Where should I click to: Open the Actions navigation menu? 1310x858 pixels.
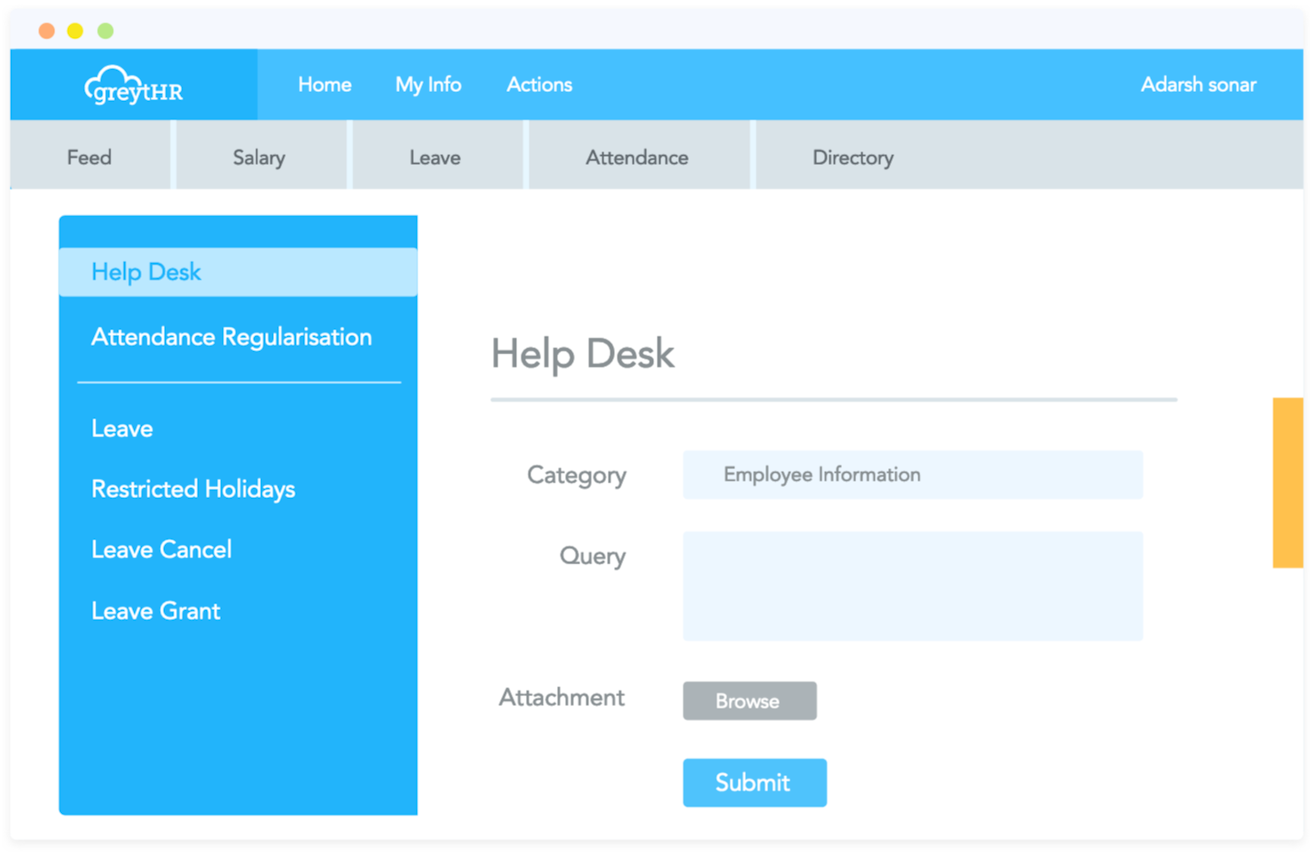(539, 85)
